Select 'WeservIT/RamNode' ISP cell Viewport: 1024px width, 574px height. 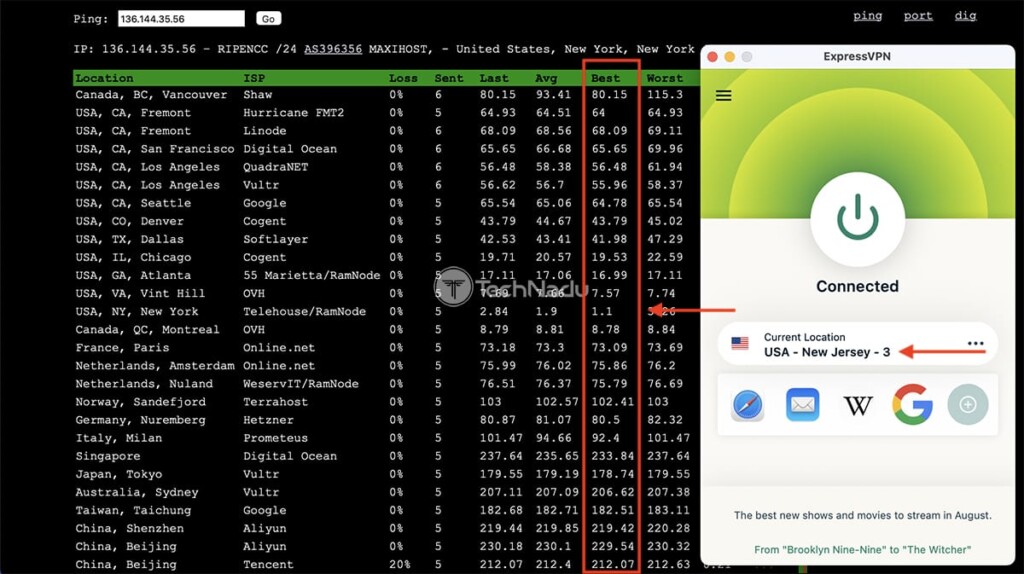pyautogui.click(x=301, y=384)
